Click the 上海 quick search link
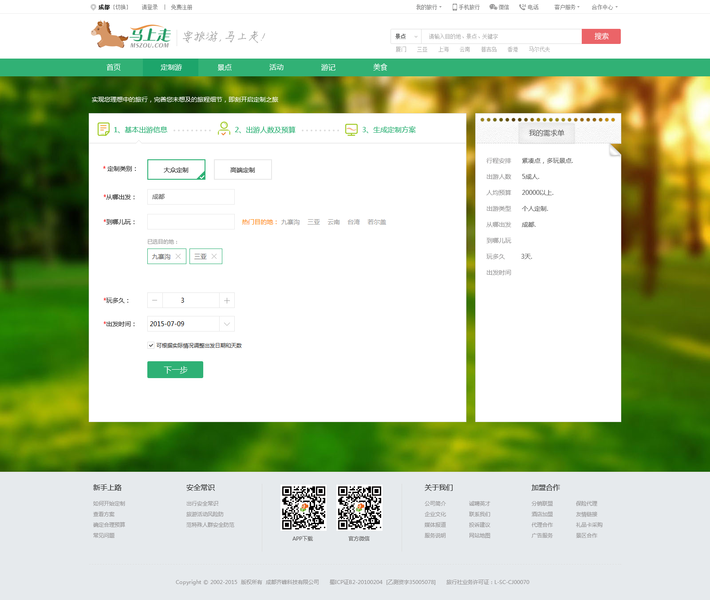Screen dimensions: 710x600 (443, 49)
